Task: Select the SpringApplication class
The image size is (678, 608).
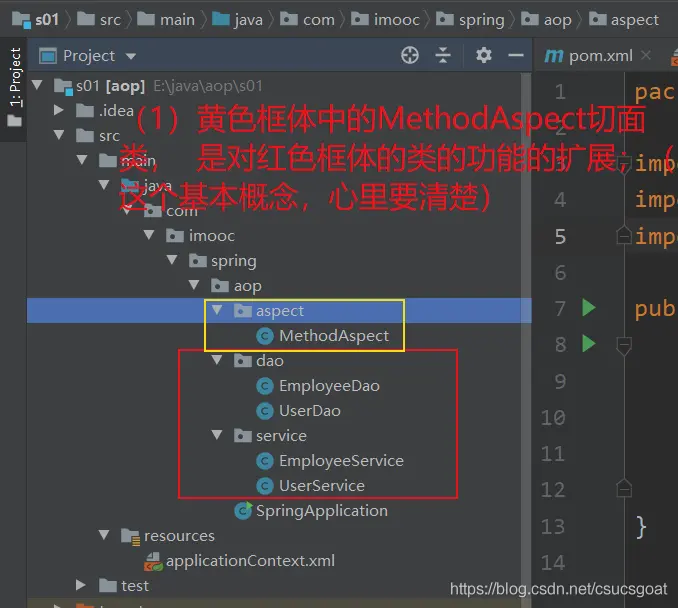Action: click(311, 511)
